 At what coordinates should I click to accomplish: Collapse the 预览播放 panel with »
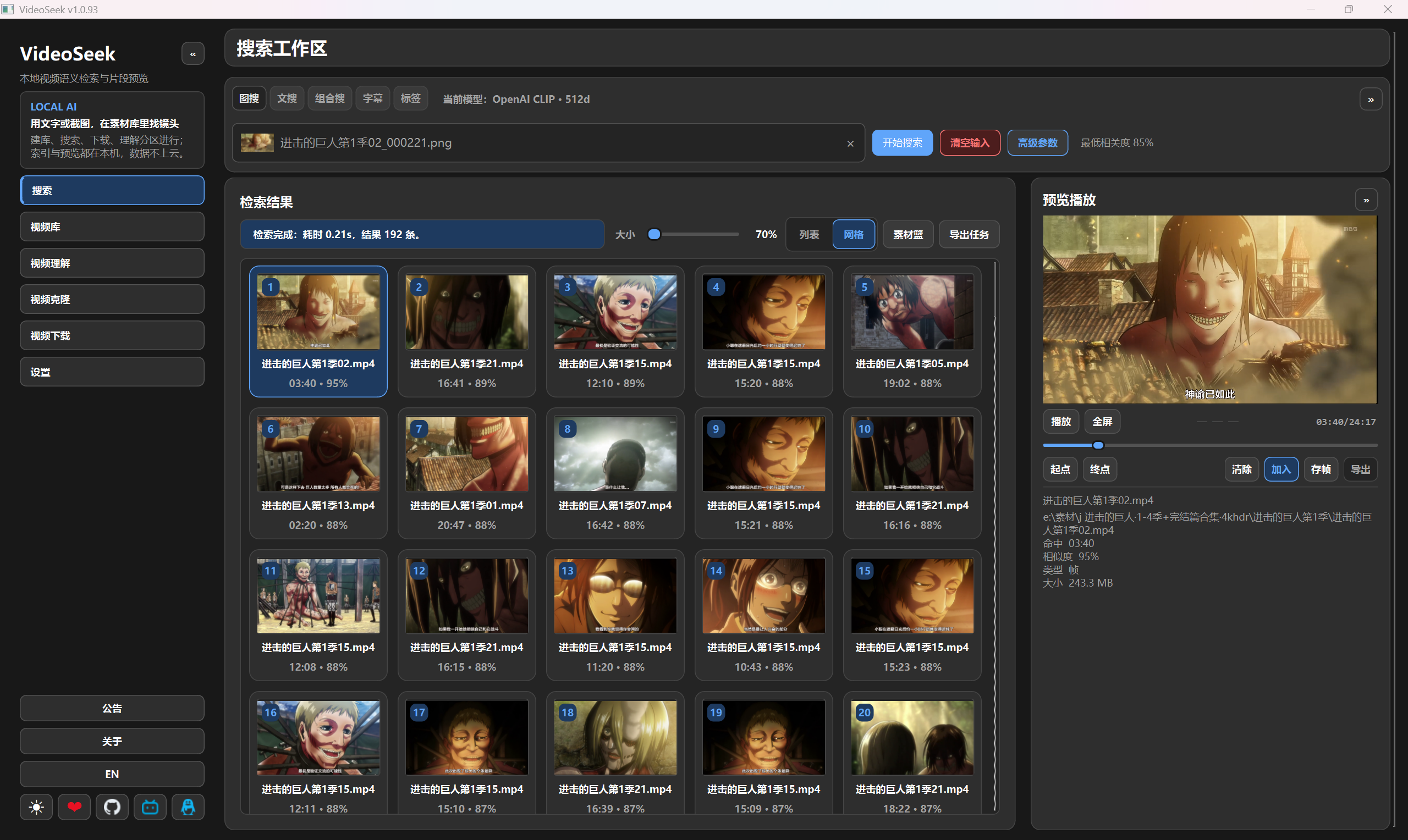(x=1366, y=200)
